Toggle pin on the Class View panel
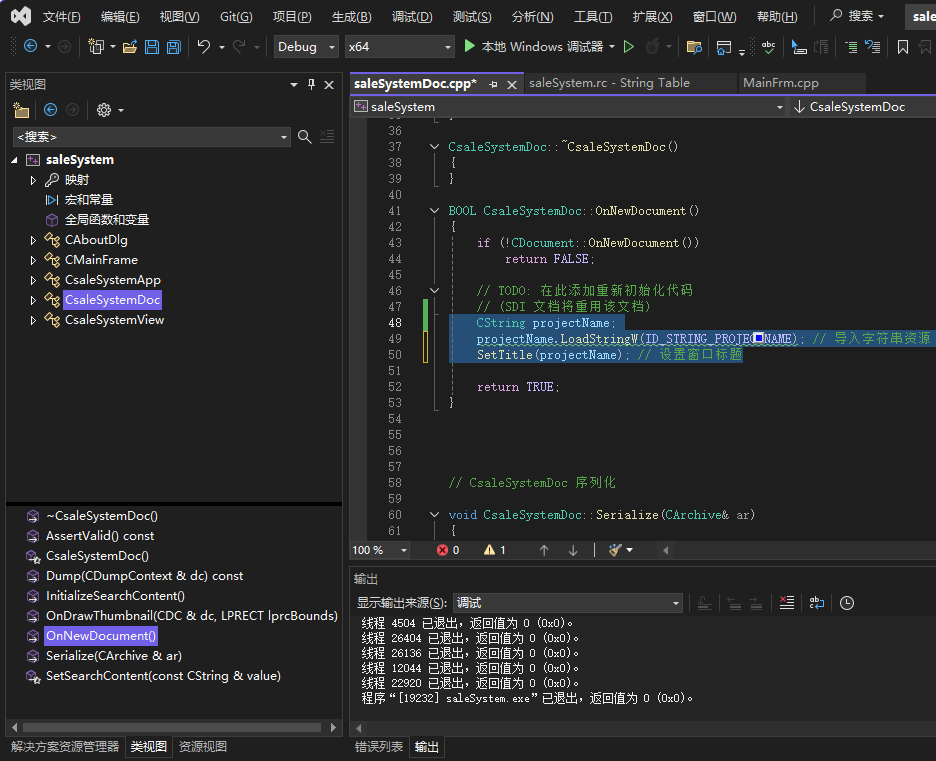 pos(311,85)
